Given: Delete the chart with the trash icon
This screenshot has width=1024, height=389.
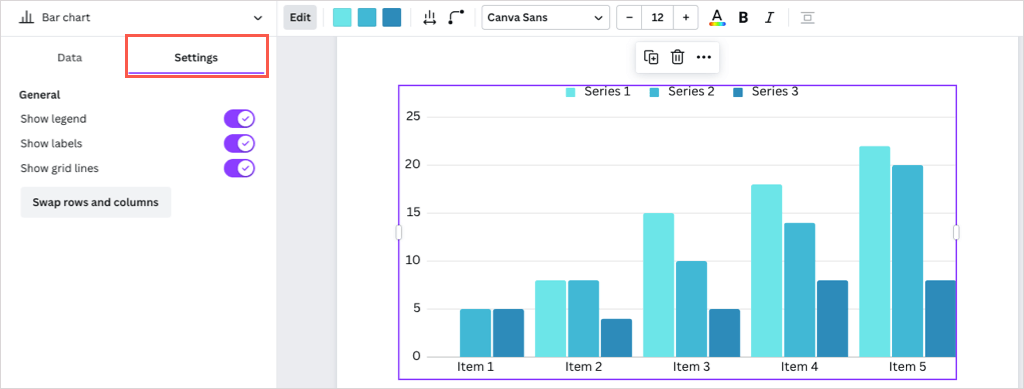Looking at the screenshot, I should (x=677, y=57).
